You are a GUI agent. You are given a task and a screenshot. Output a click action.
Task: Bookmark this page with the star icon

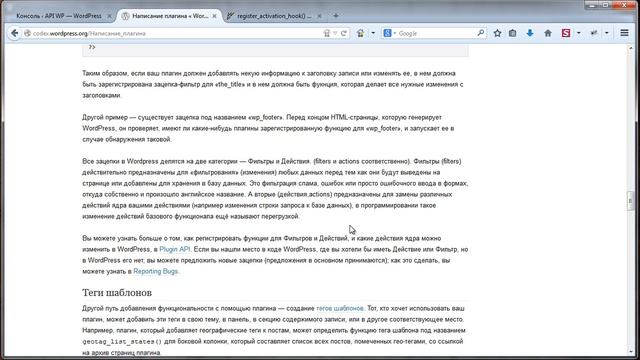497,33
